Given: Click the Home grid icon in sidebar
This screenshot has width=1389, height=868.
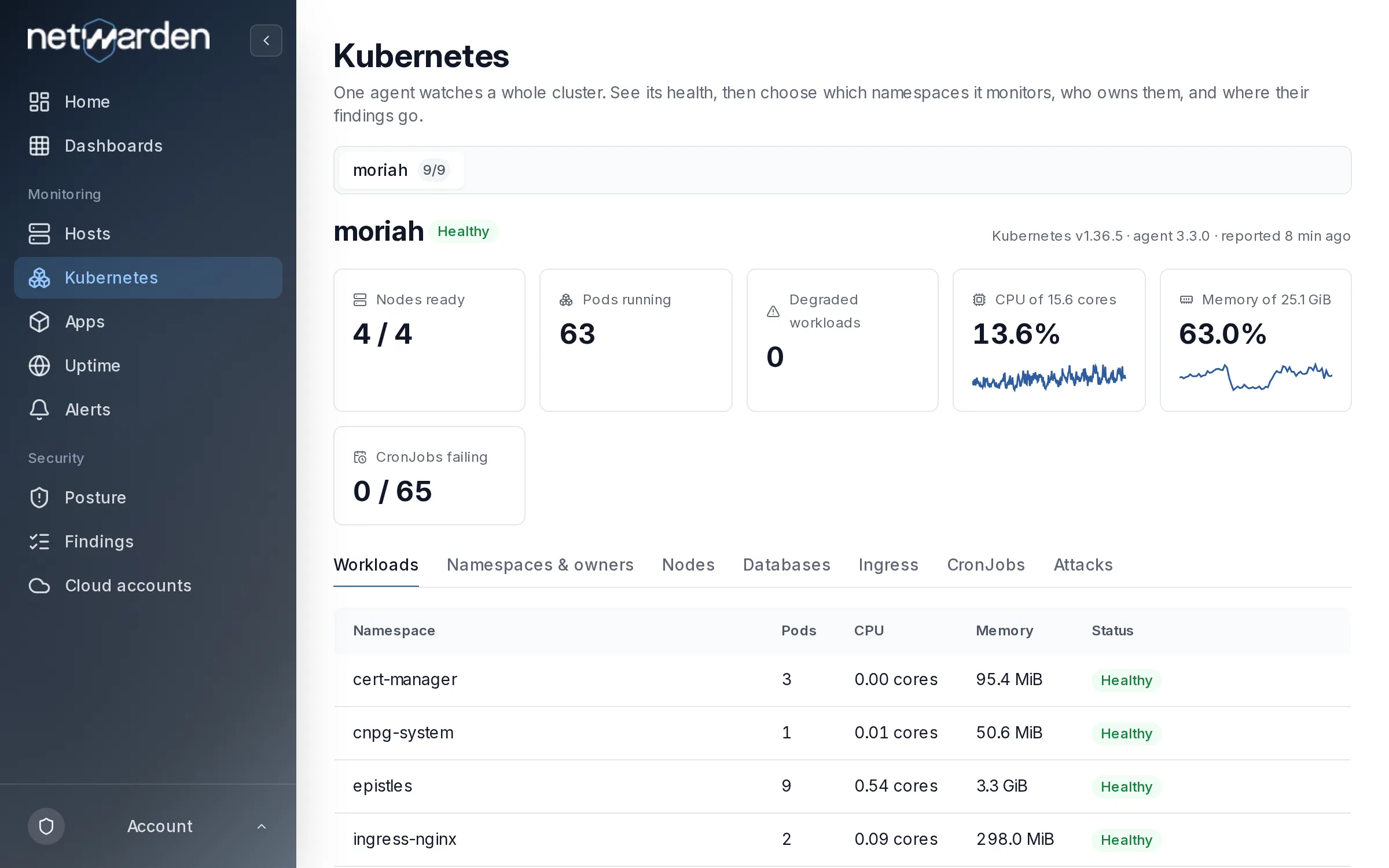Looking at the screenshot, I should pyautogui.click(x=39, y=102).
